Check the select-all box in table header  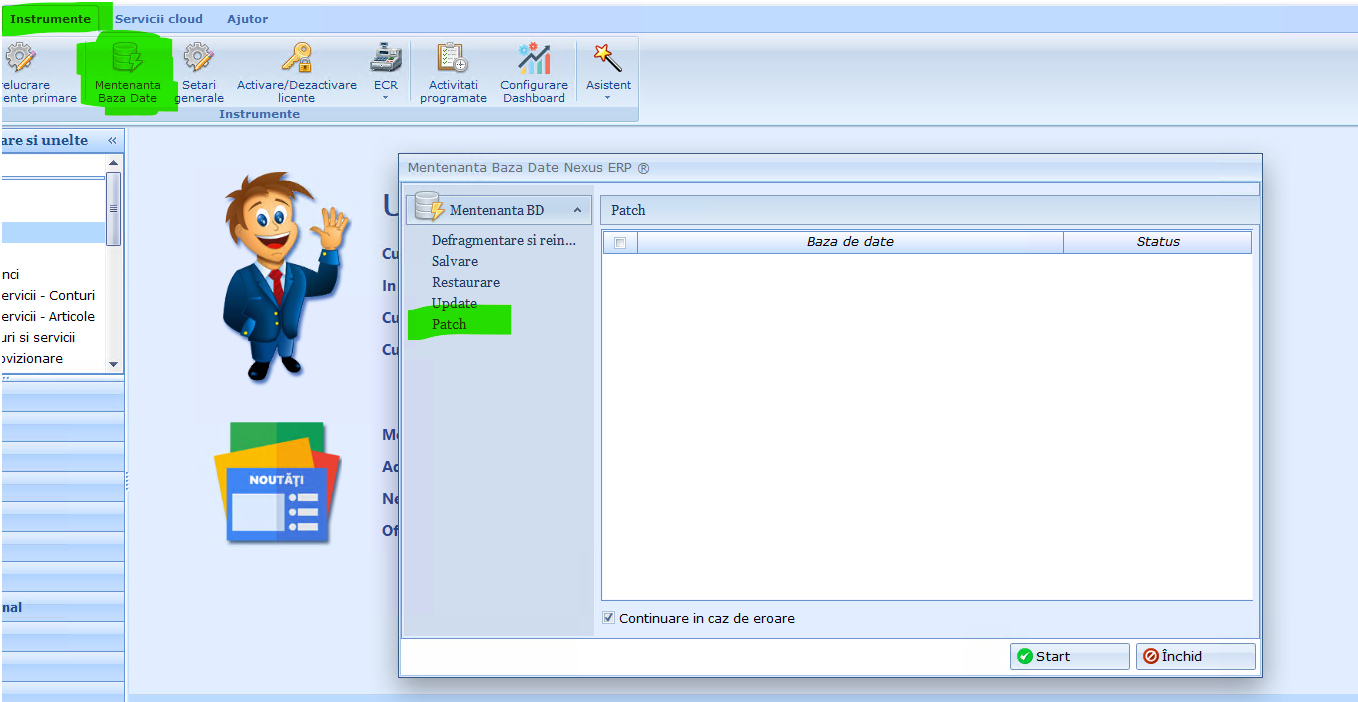tap(620, 242)
